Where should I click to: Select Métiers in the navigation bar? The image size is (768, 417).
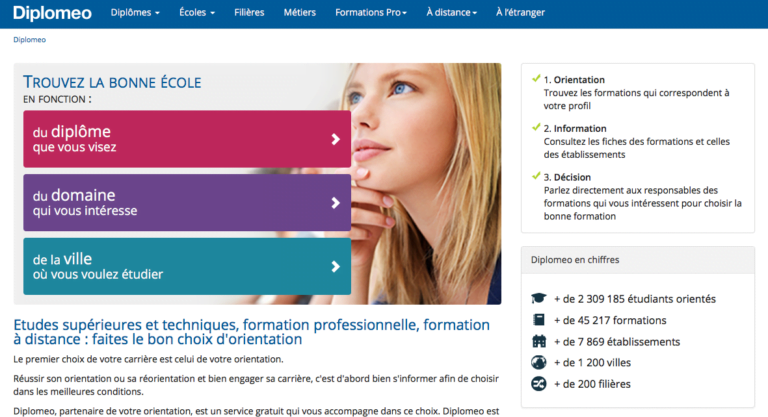click(x=298, y=13)
